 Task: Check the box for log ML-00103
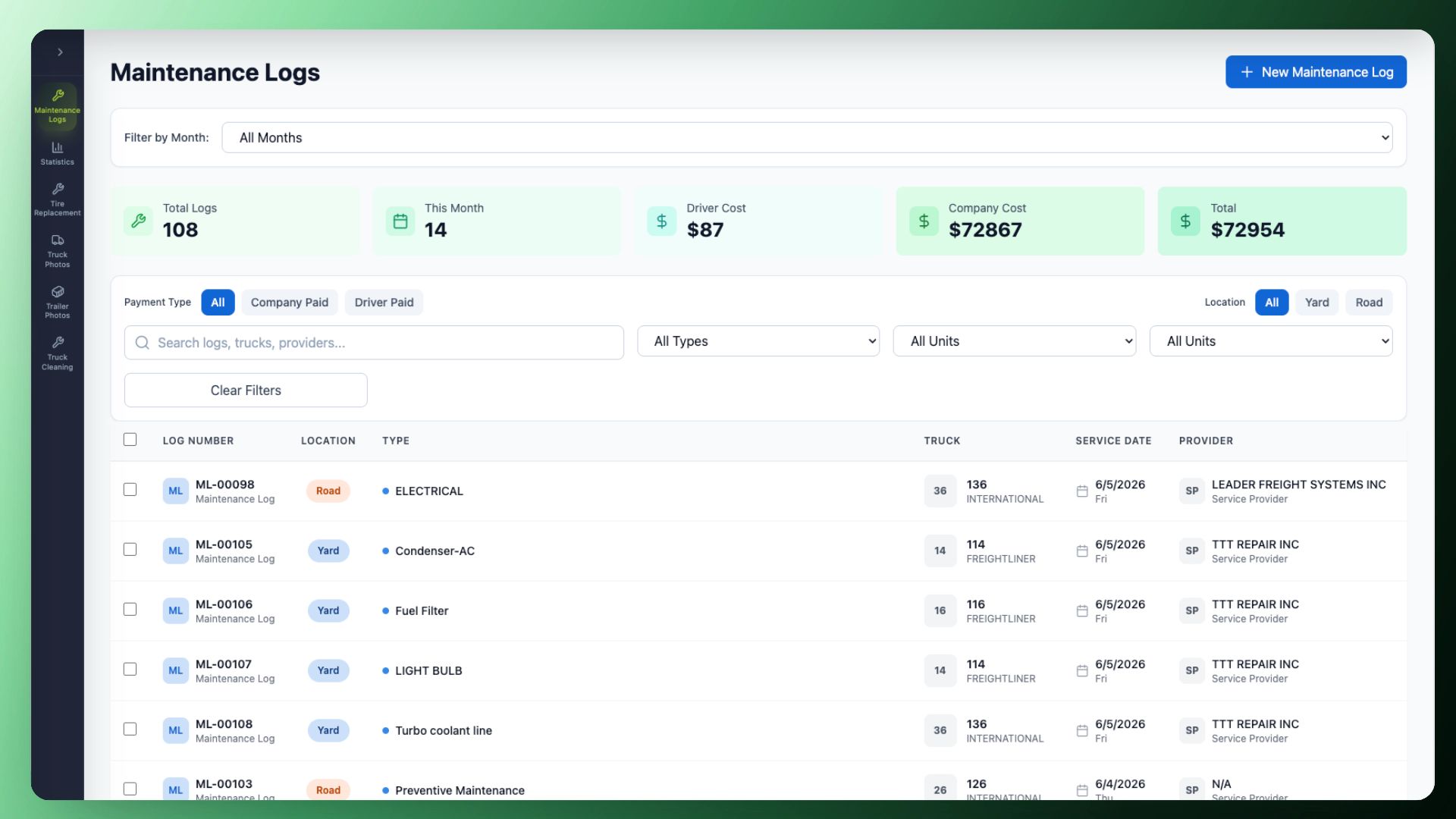pos(130,789)
